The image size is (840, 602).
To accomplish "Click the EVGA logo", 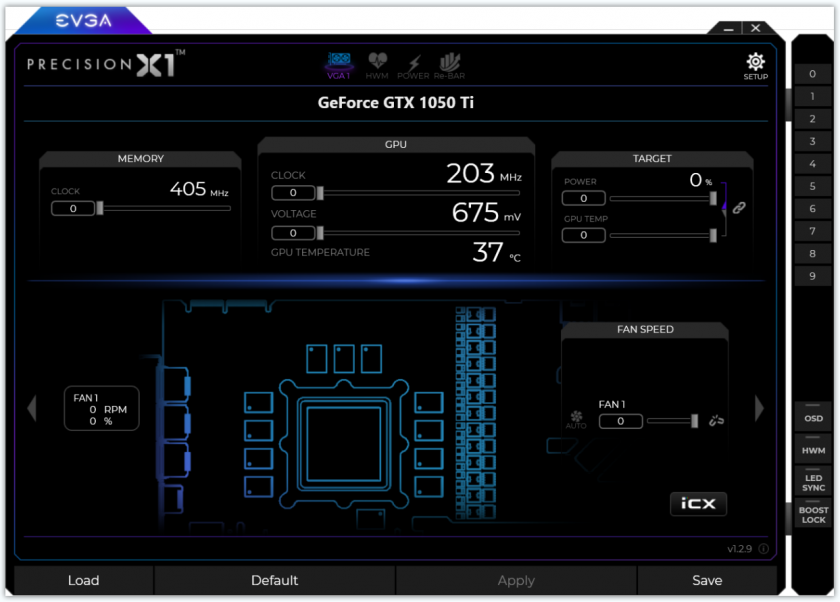I will click(84, 21).
